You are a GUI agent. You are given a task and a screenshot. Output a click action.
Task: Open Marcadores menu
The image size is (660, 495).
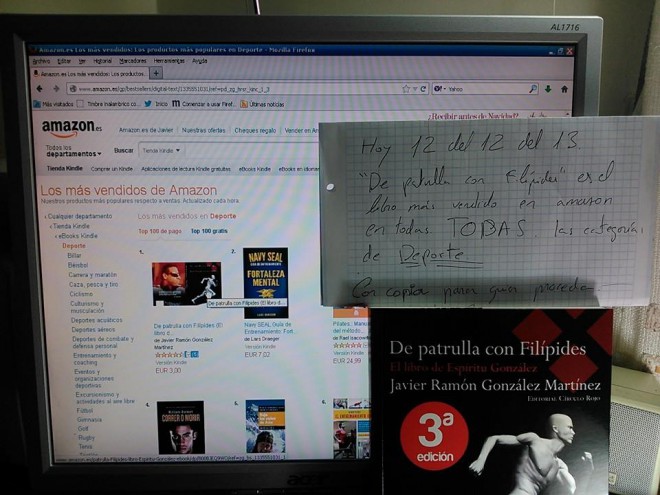(x=133, y=61)
